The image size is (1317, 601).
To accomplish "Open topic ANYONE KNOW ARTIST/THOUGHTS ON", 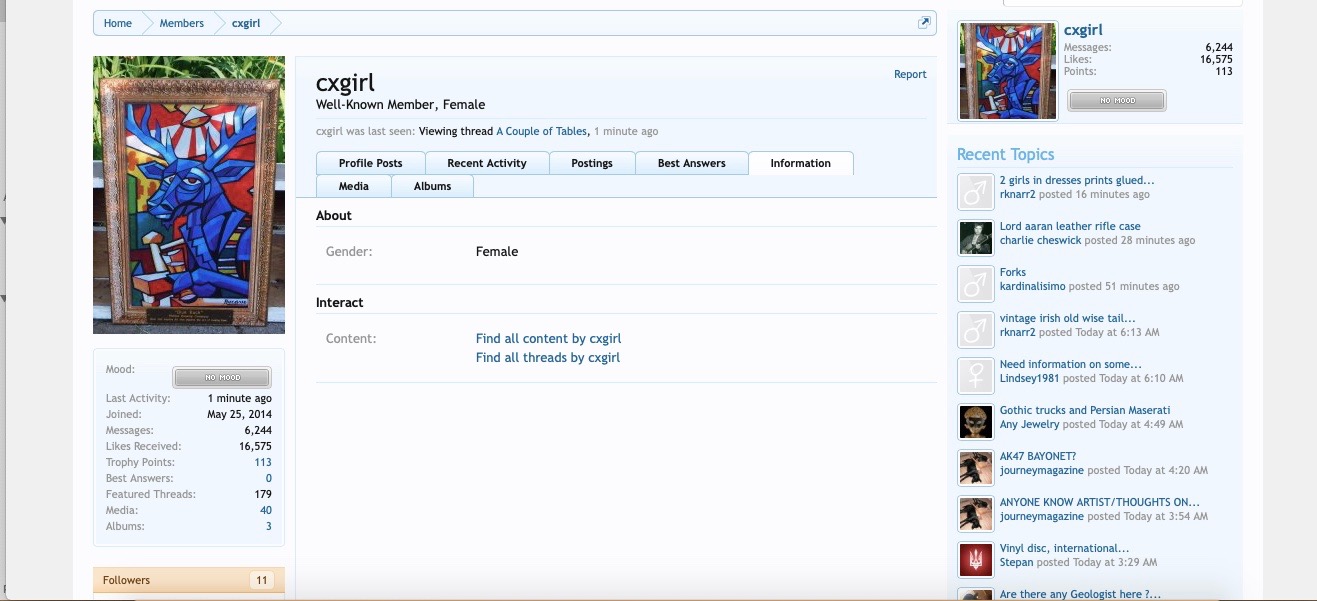I will (1100, 502).
